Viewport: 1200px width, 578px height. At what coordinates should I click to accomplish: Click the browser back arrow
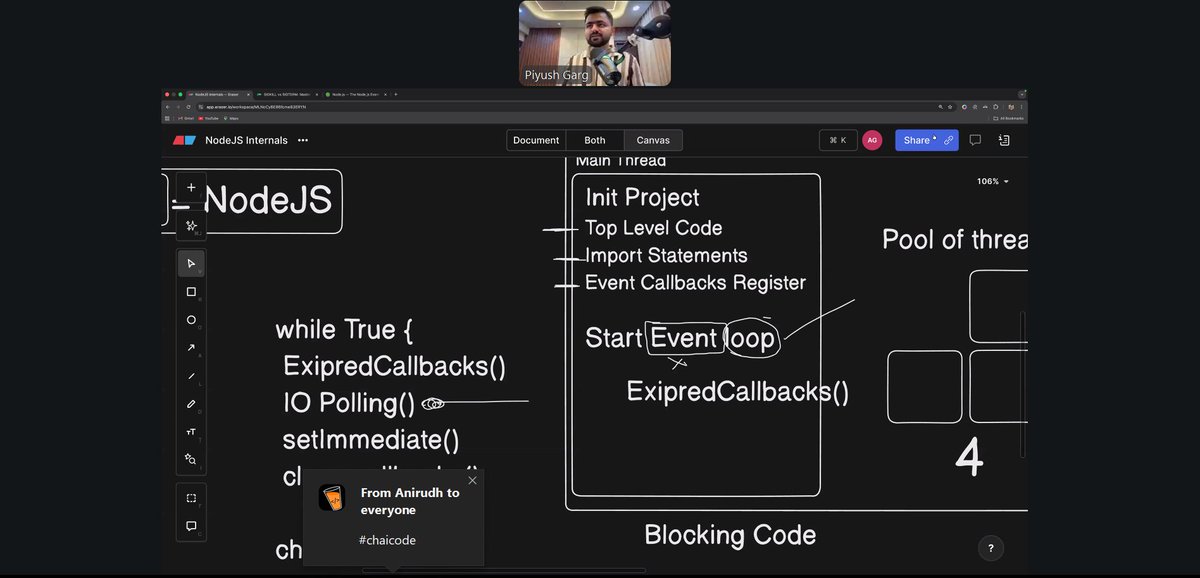[168, 106]
